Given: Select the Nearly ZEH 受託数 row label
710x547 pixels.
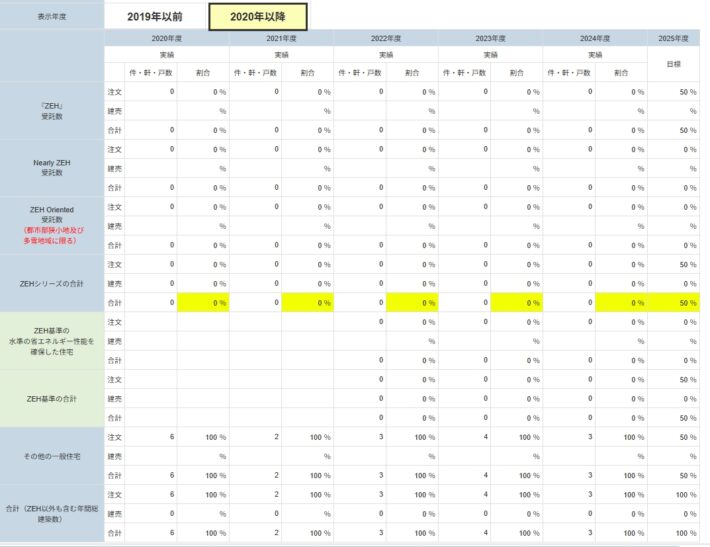Looking at the screenshot, I should click(x=52, y=167).
